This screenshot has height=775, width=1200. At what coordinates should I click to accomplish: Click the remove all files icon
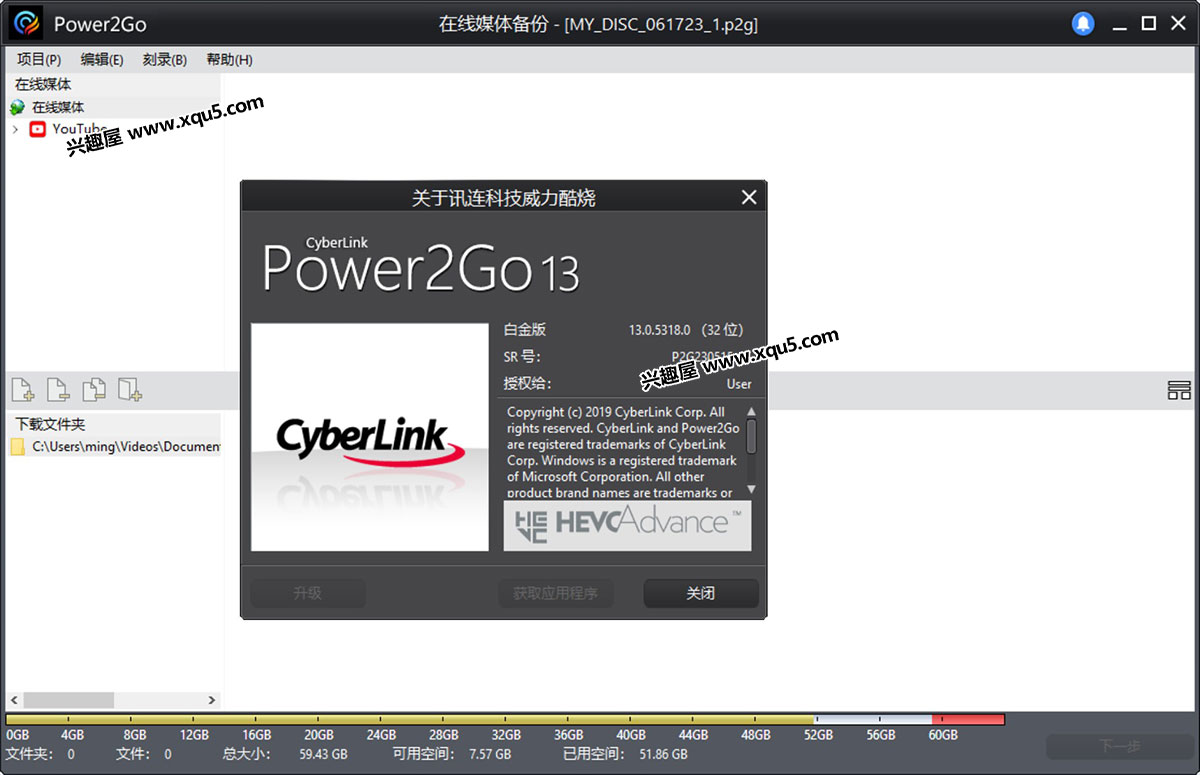94,389
